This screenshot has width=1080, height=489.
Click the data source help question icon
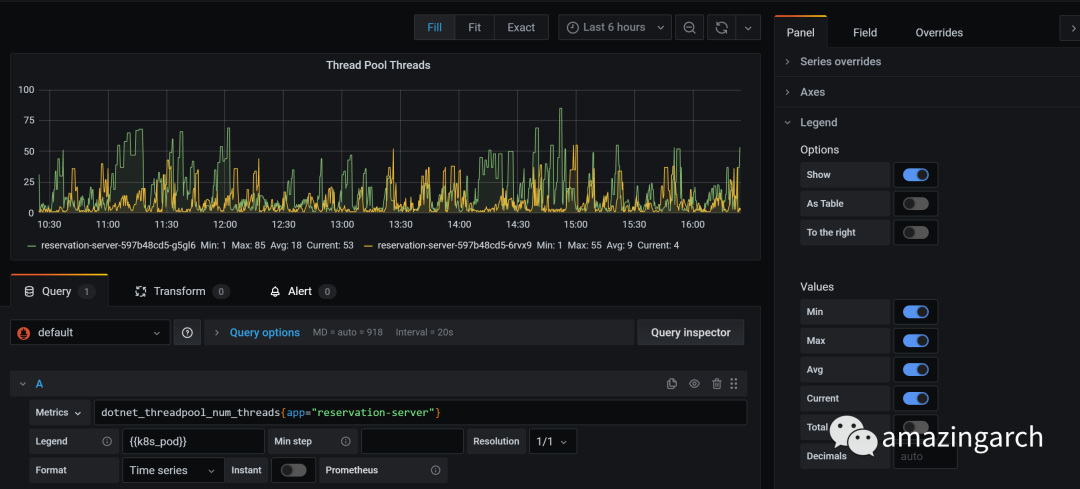tap(187, 332)
